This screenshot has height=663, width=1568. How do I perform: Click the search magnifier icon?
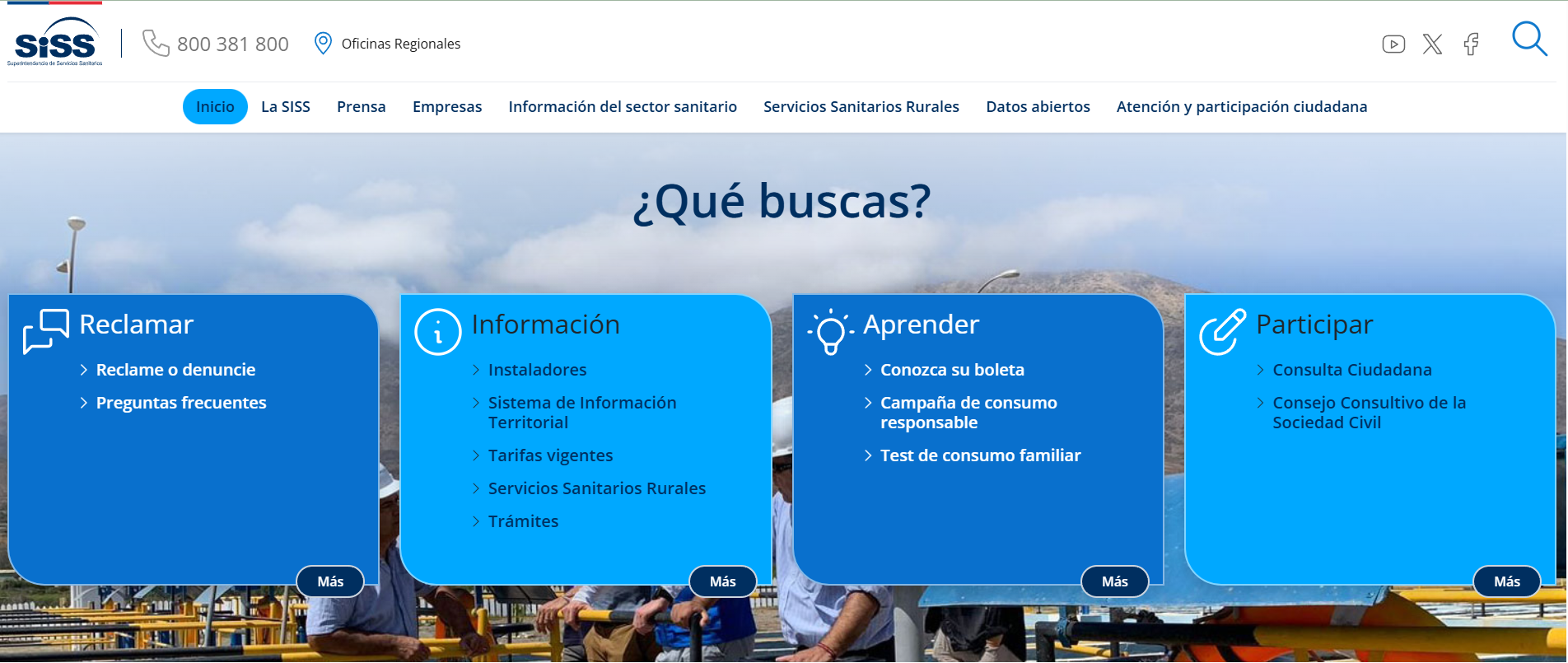coord(1529,39)
